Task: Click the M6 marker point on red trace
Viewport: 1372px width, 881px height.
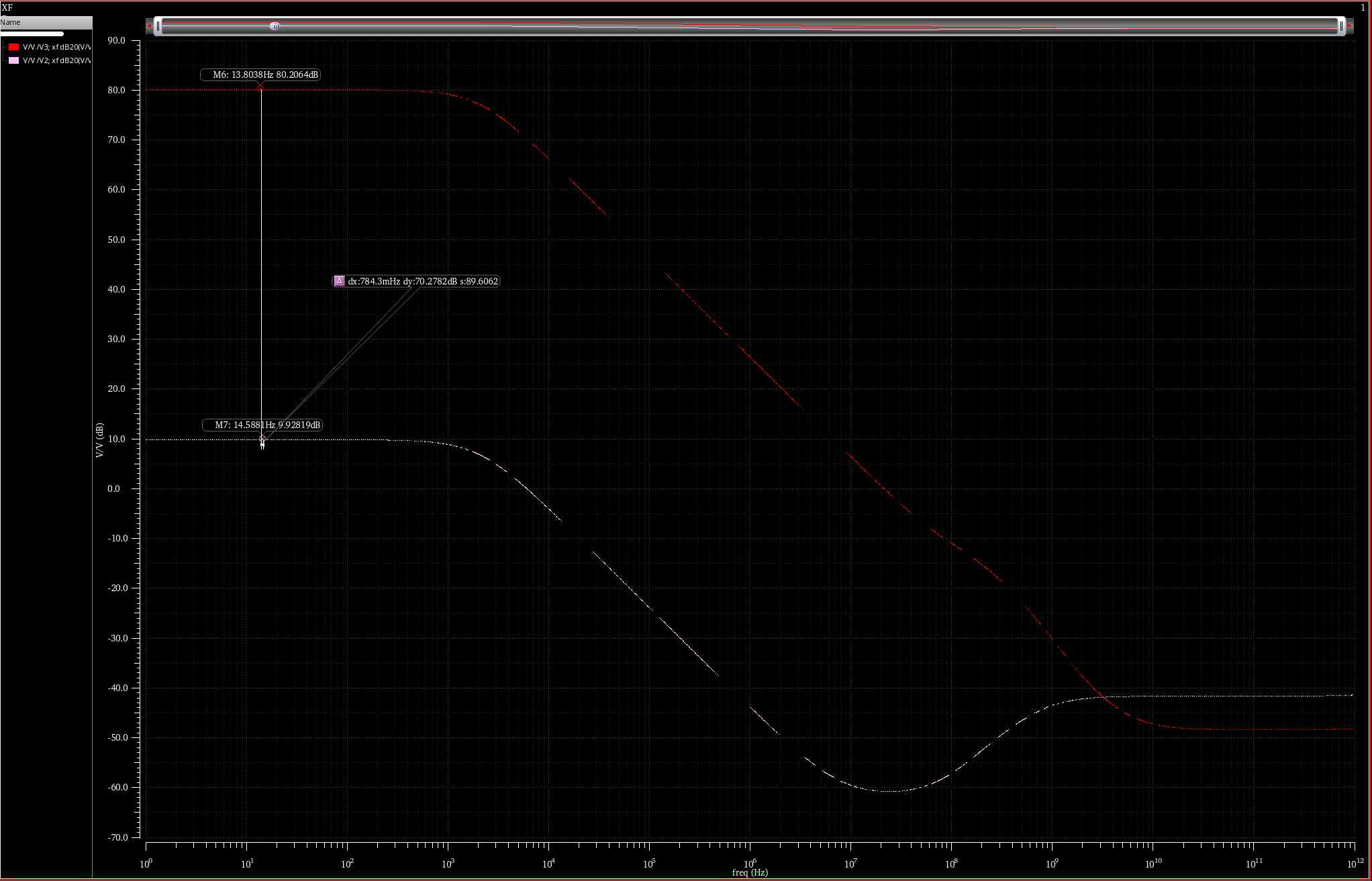Action: (260, 89)
